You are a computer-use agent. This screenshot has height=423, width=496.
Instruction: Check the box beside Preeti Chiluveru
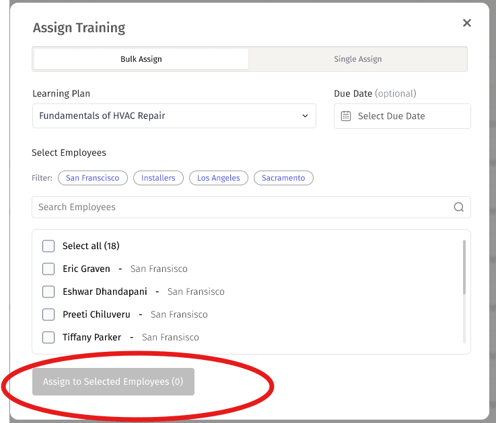click(x=48, y=314)
